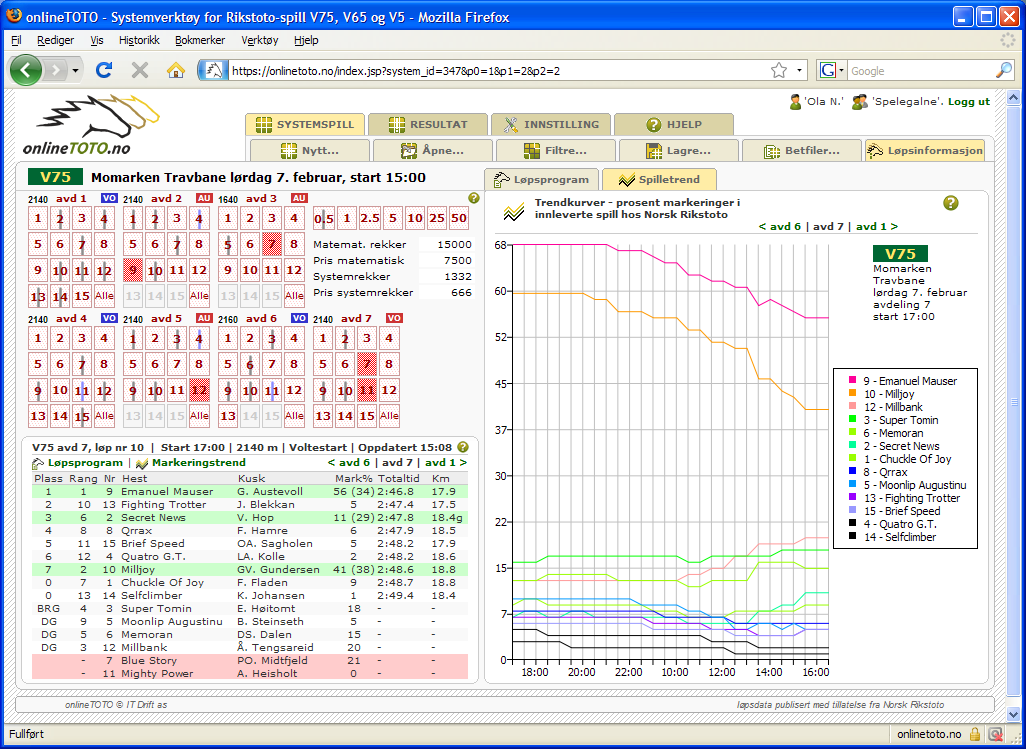Image resolution: width=1026 pixels, height=749 pixels.
Task: Click the Nytt... button
Action: (x=310, y=150)
